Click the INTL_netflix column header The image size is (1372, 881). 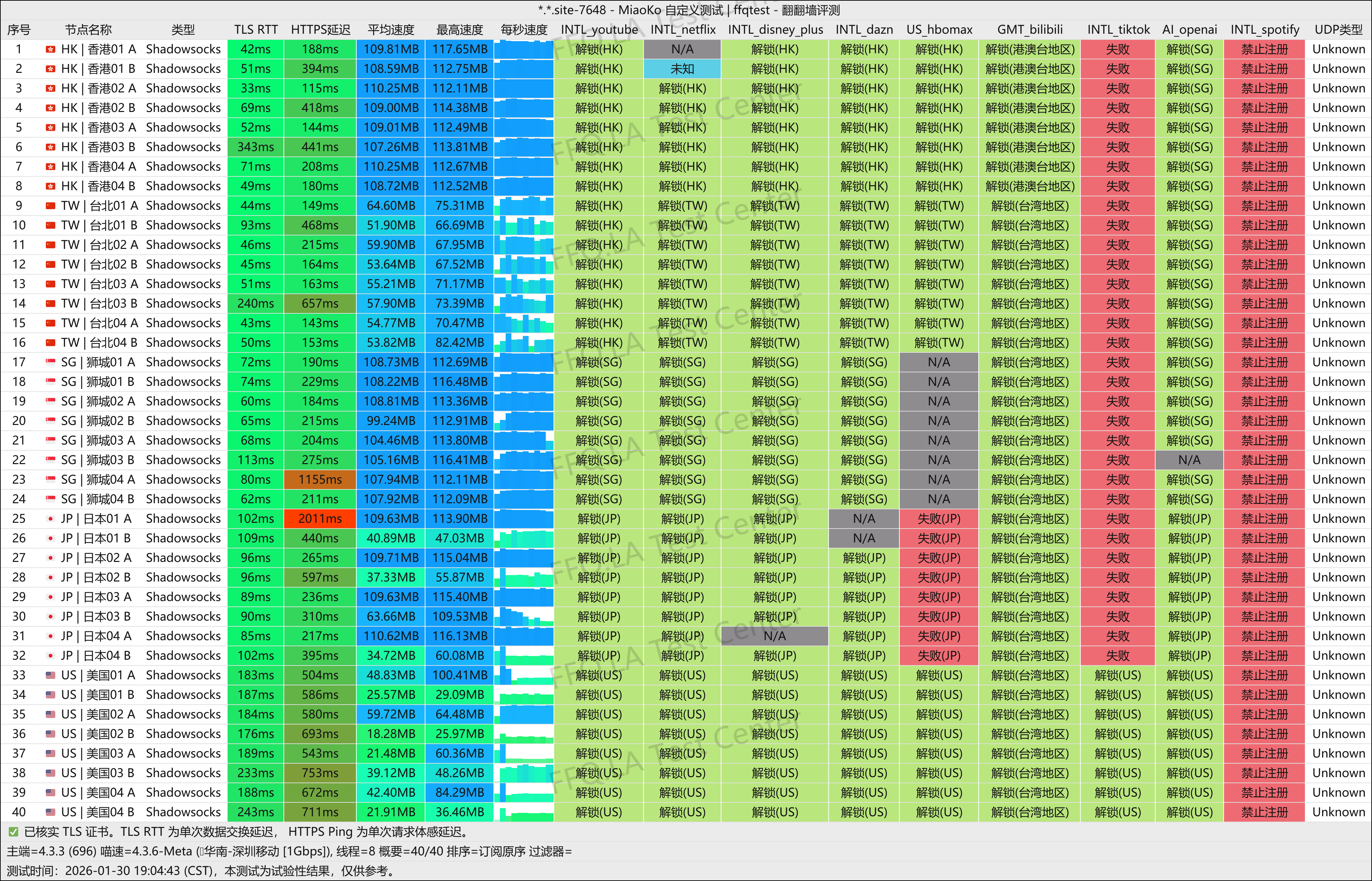[683, 30]
